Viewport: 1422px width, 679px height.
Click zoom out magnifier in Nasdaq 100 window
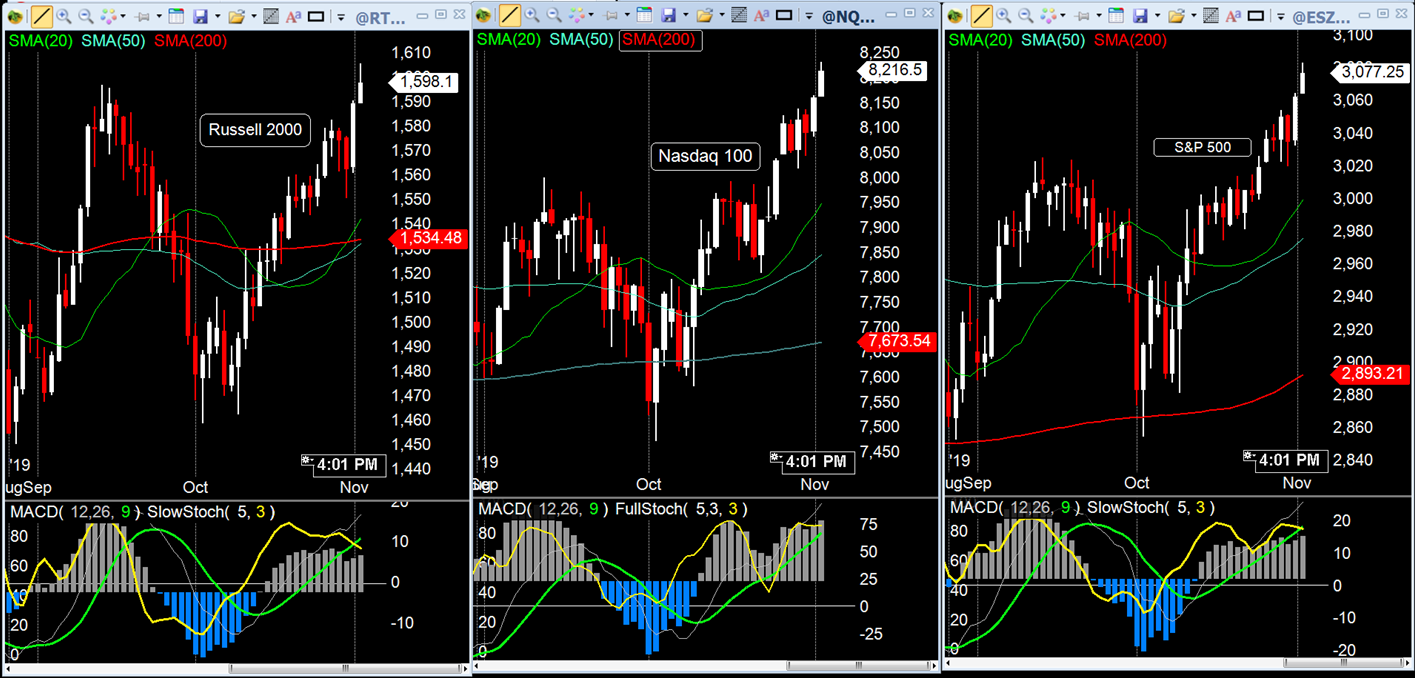coord(554,15)
